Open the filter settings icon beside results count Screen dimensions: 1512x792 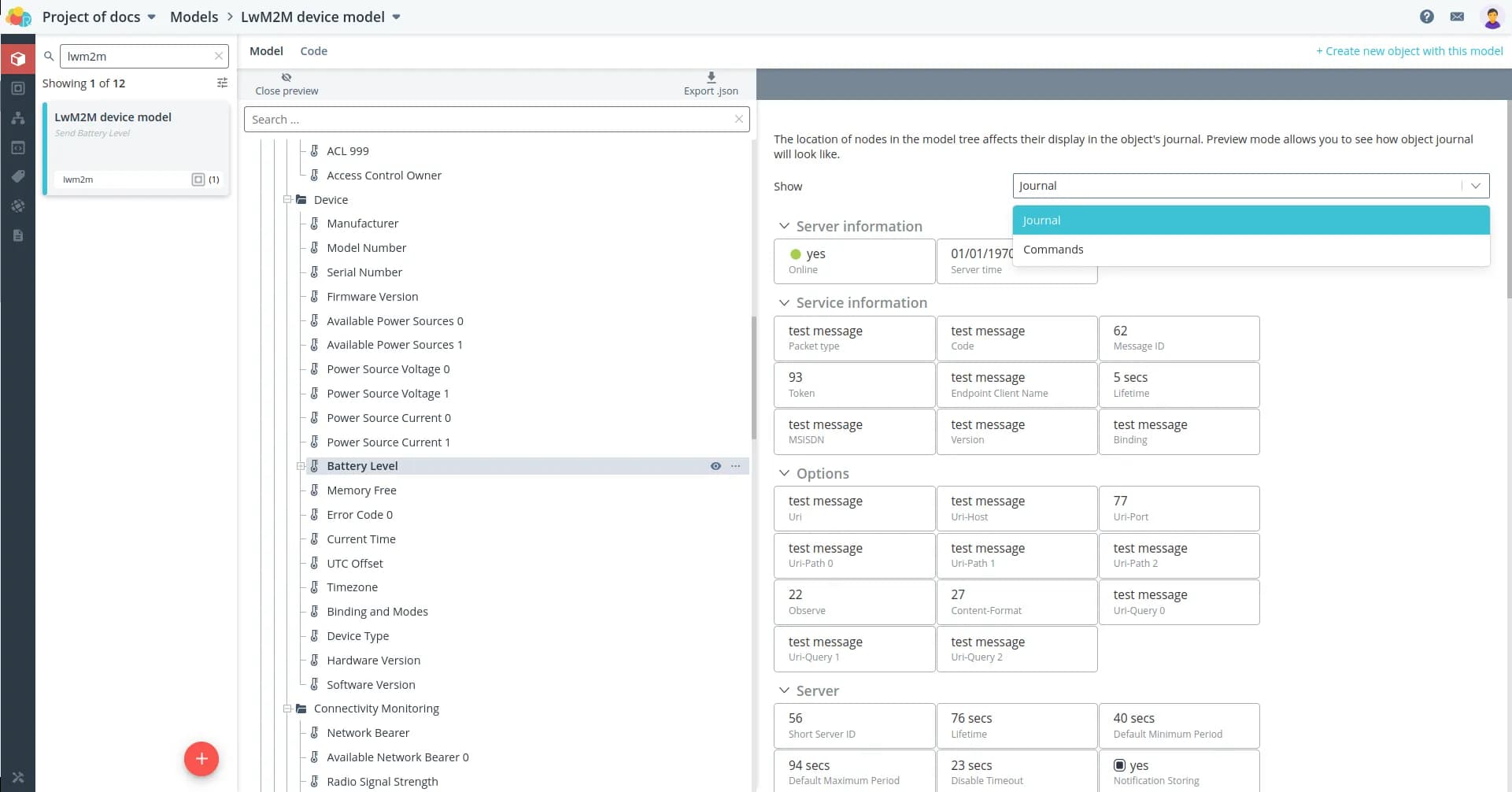click(x=222, y=83)
